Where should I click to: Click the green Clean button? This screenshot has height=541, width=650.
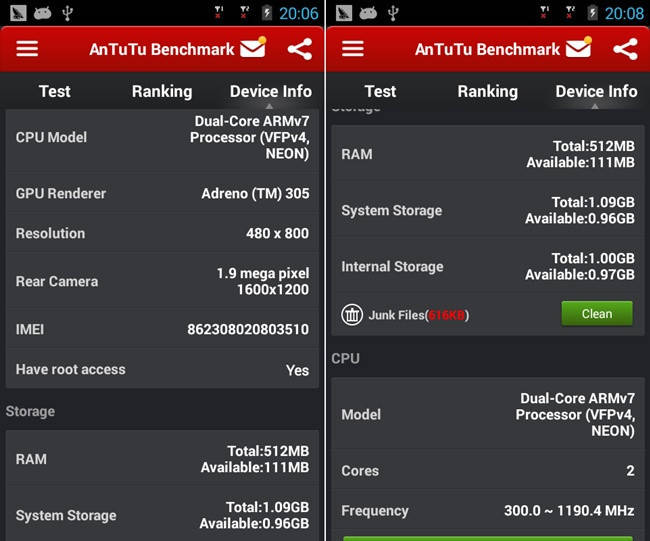point(597,314)
